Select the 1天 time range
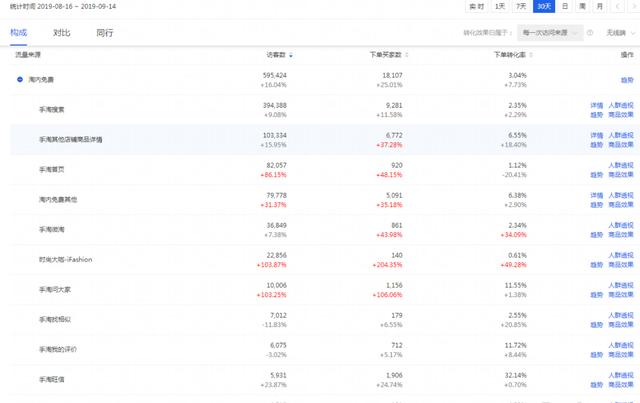This screenshot has height=403, width=640. (x=500, y=6)
